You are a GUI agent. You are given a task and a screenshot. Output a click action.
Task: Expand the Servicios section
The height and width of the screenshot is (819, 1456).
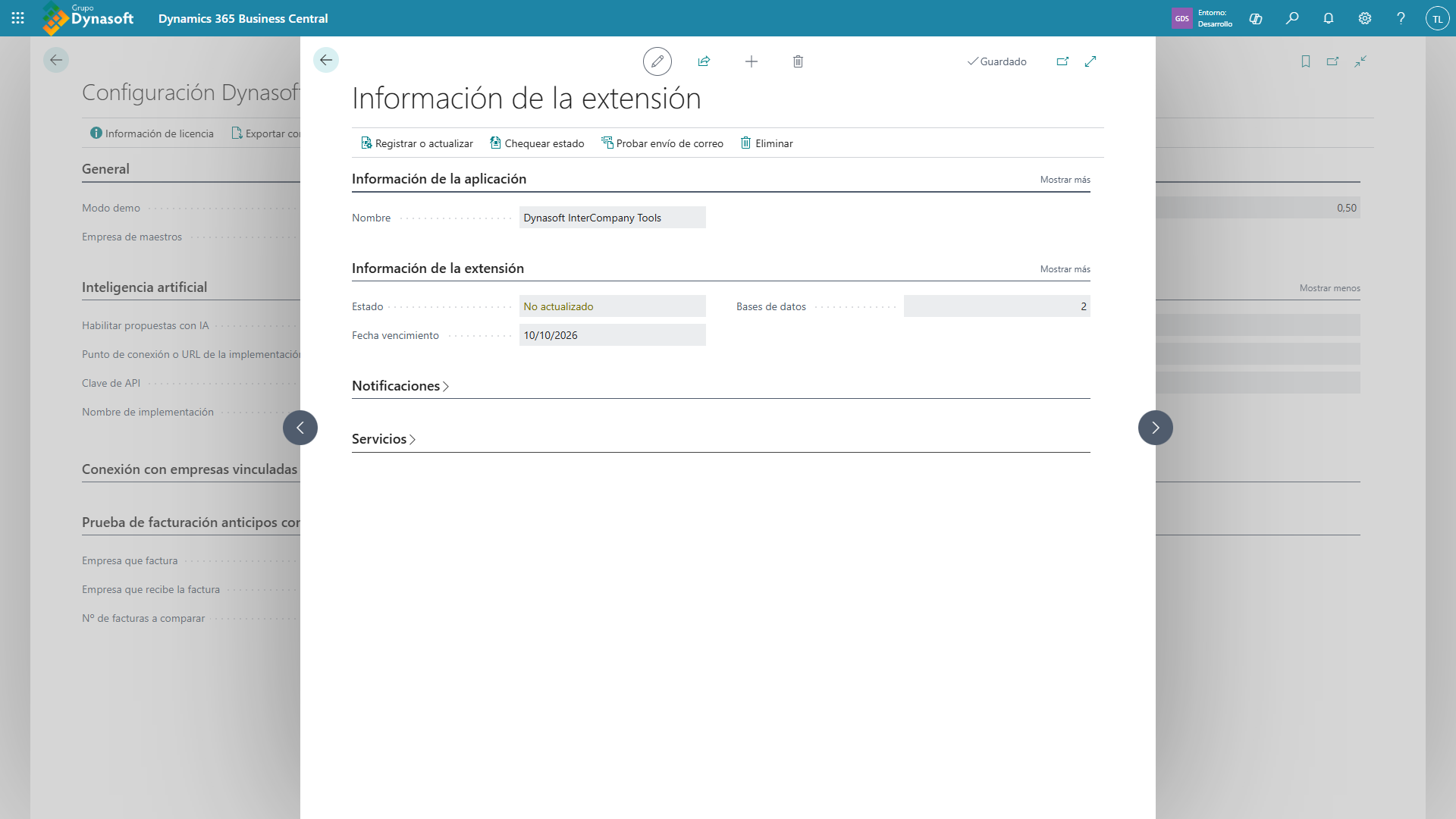(x=384, y=439)
